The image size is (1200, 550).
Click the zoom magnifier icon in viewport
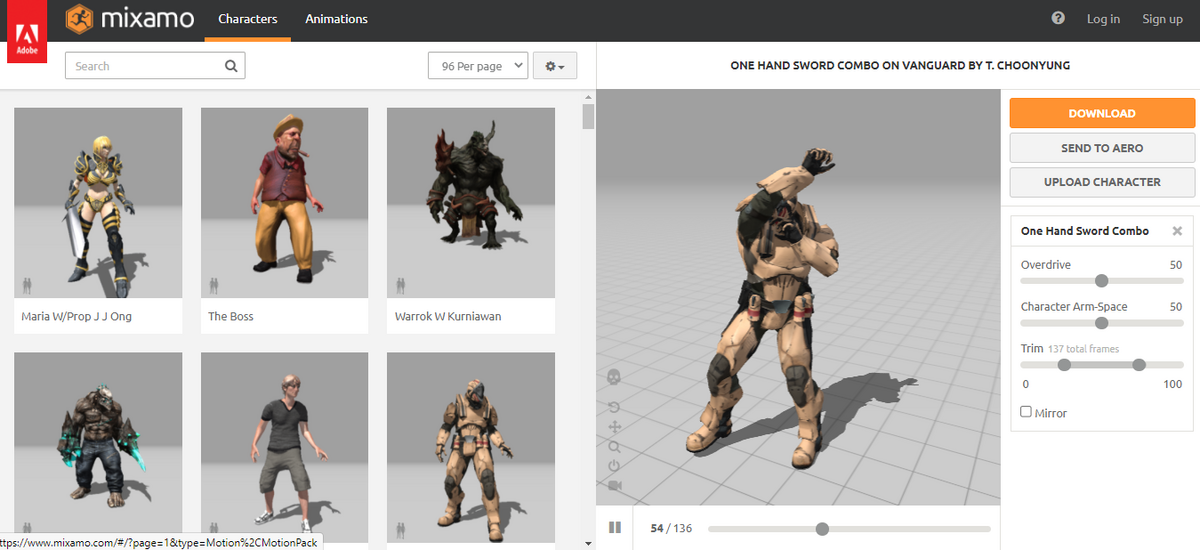tap(614, 446)
